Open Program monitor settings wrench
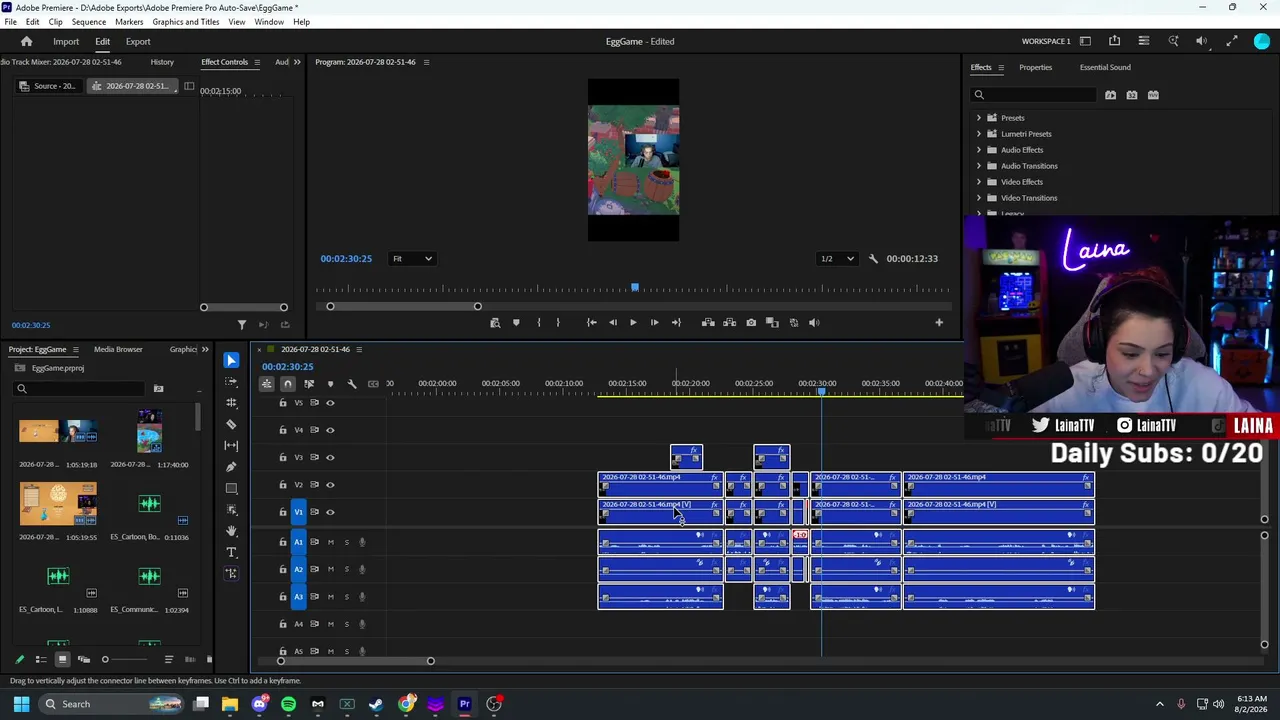 873,259
